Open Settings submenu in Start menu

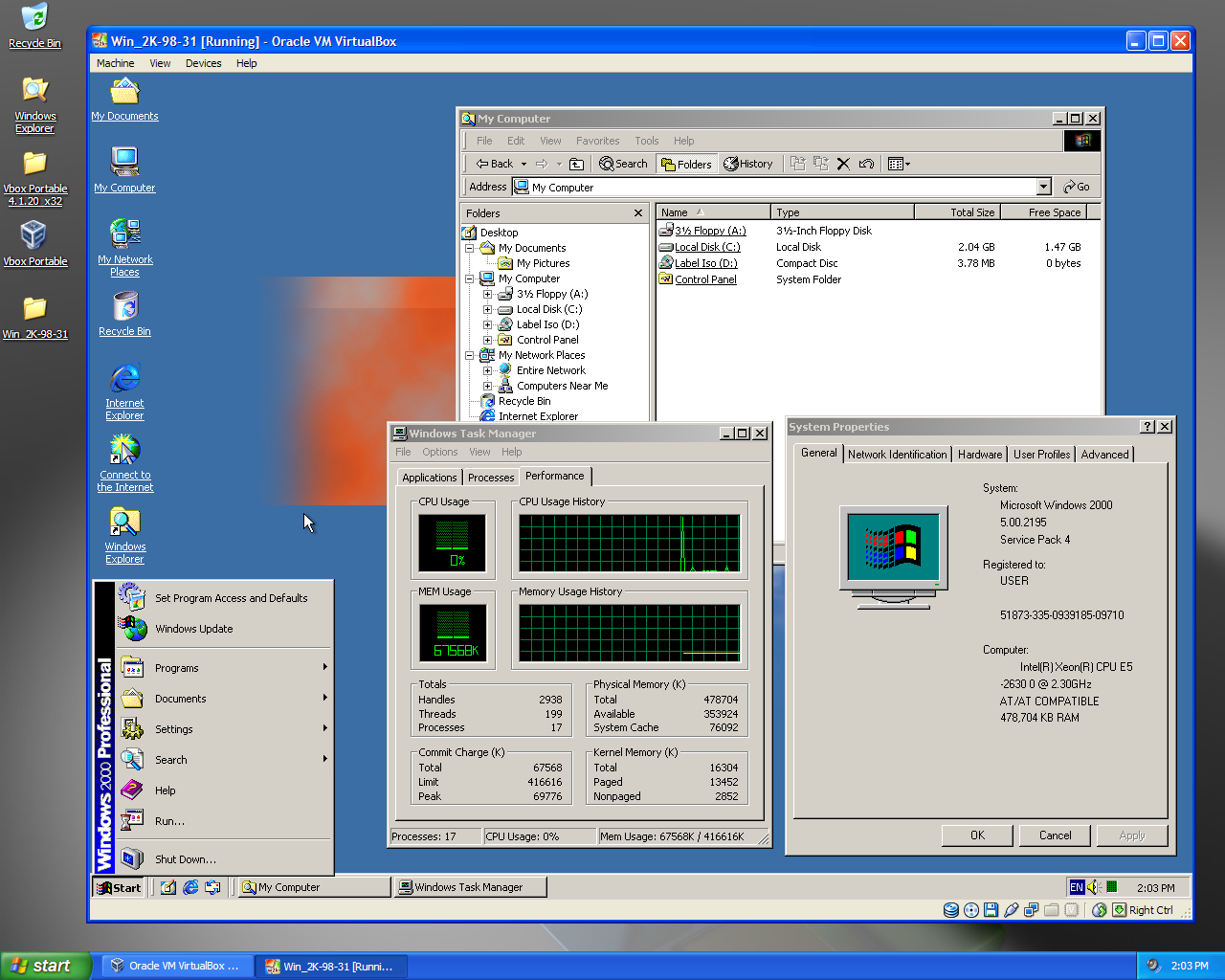tap(225, 729)
